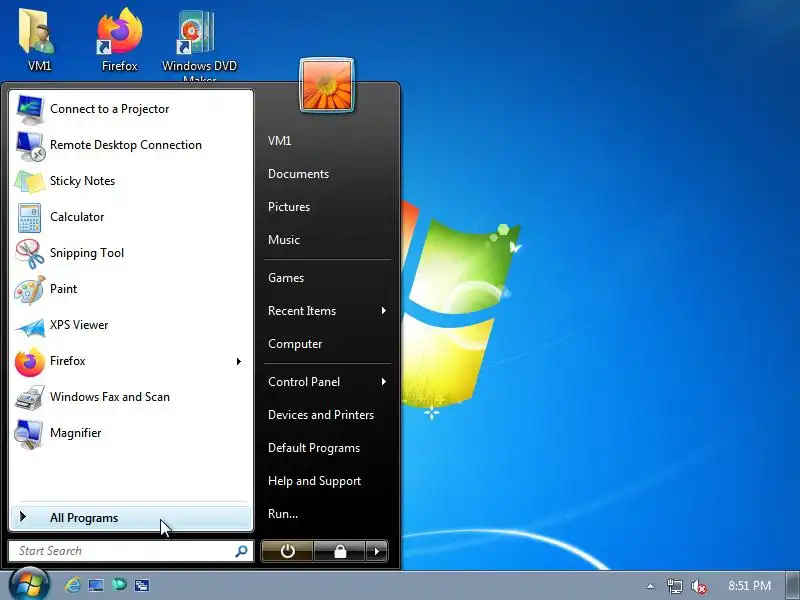The height and width of the screenshot is (600, 800).
Task: Select the Firefox desktop shortcut
Action: (119, 39)
